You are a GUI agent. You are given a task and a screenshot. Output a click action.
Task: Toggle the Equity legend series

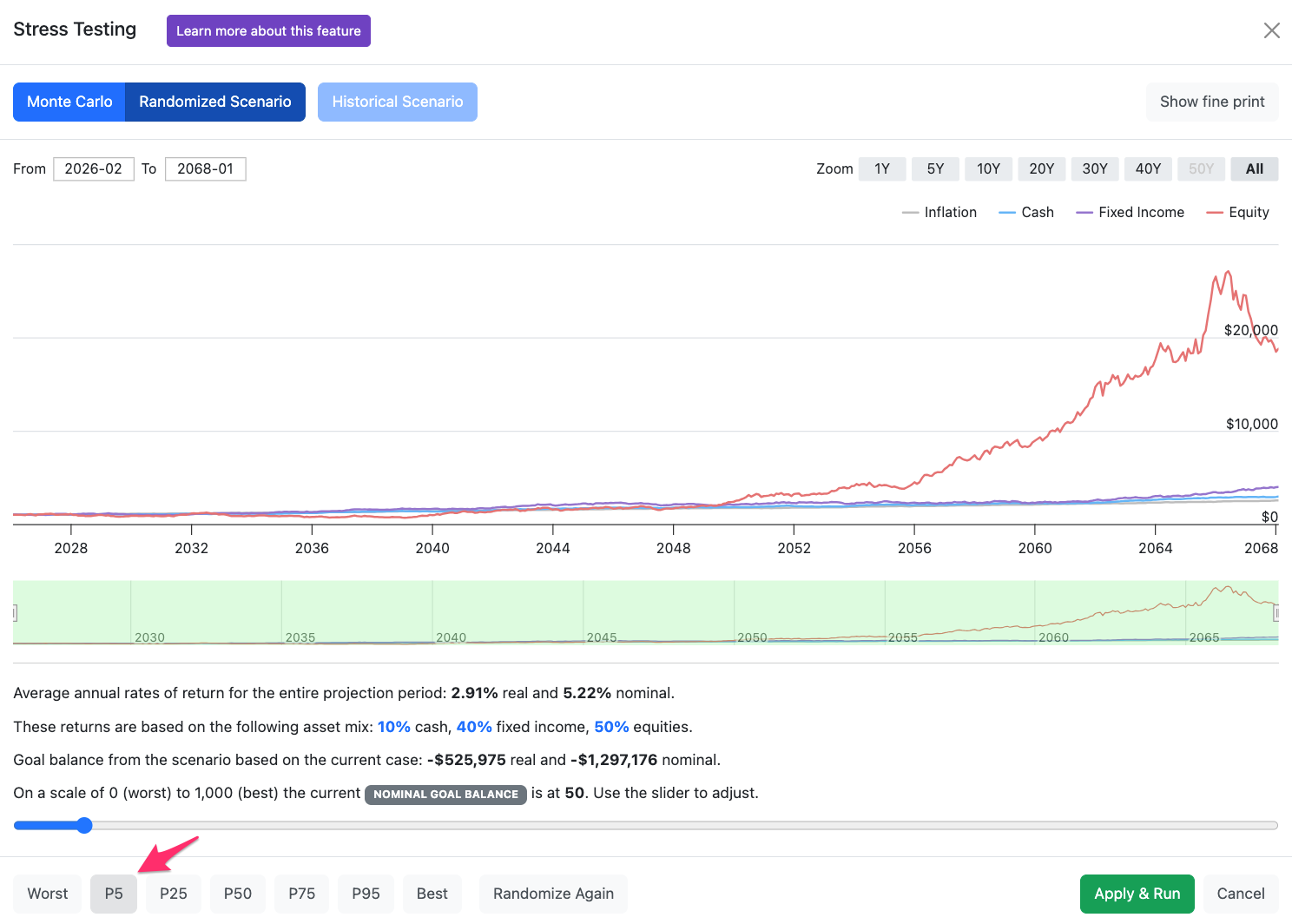1238,212
